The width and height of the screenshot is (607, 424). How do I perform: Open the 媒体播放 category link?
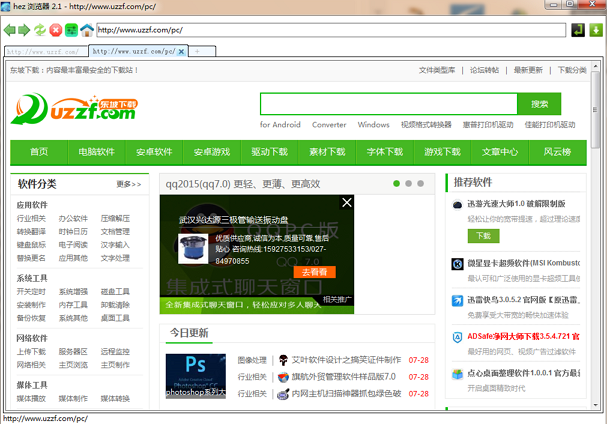coord(31,398)
